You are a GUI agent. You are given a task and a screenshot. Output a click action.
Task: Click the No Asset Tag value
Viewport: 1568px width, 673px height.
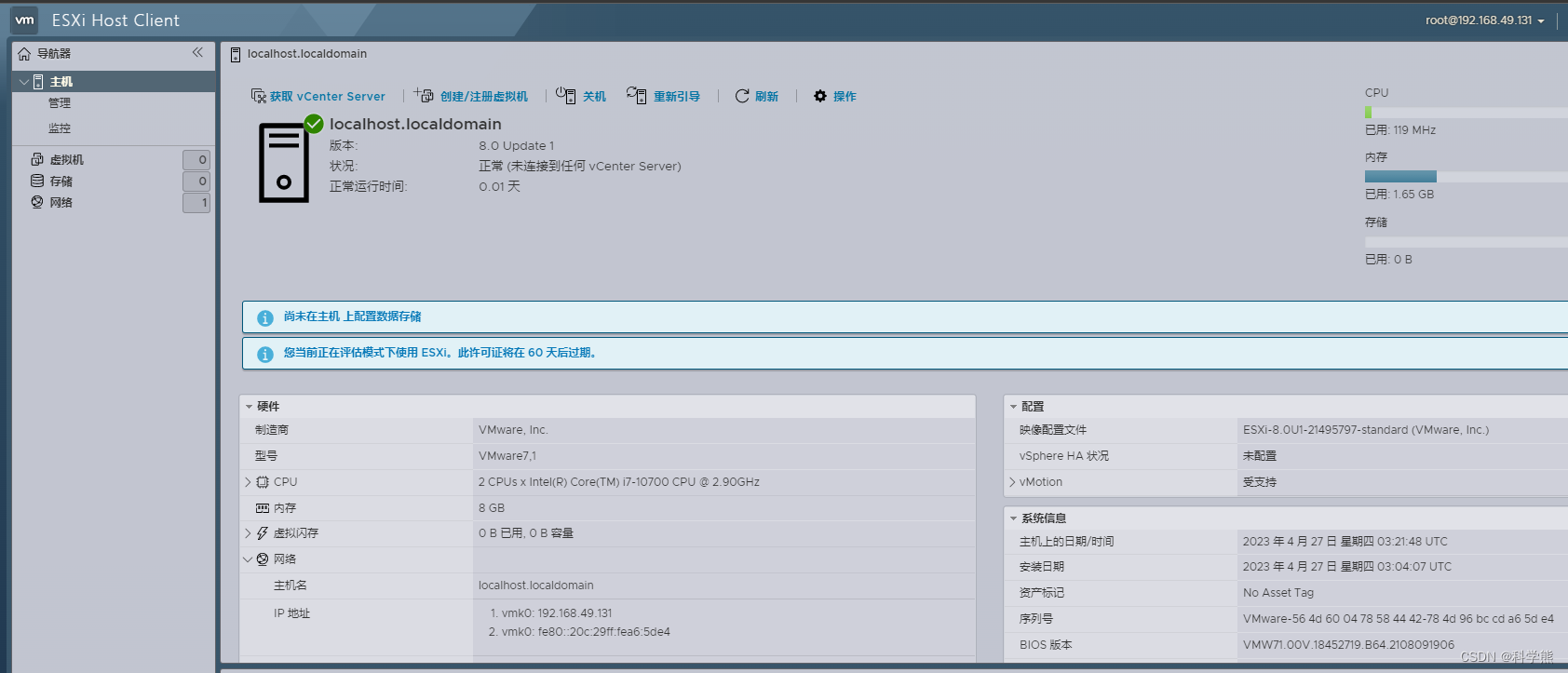(x=1278, y=593)
